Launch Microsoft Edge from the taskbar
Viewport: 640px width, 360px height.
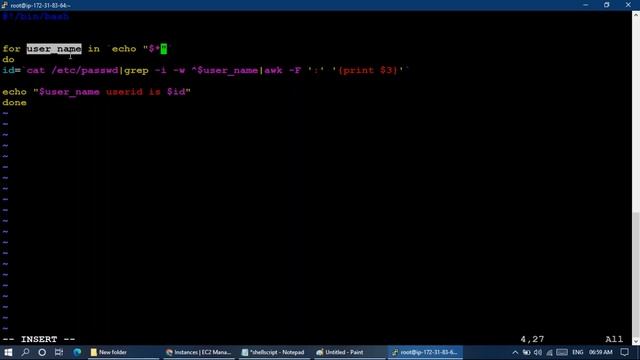click(77, 352)
